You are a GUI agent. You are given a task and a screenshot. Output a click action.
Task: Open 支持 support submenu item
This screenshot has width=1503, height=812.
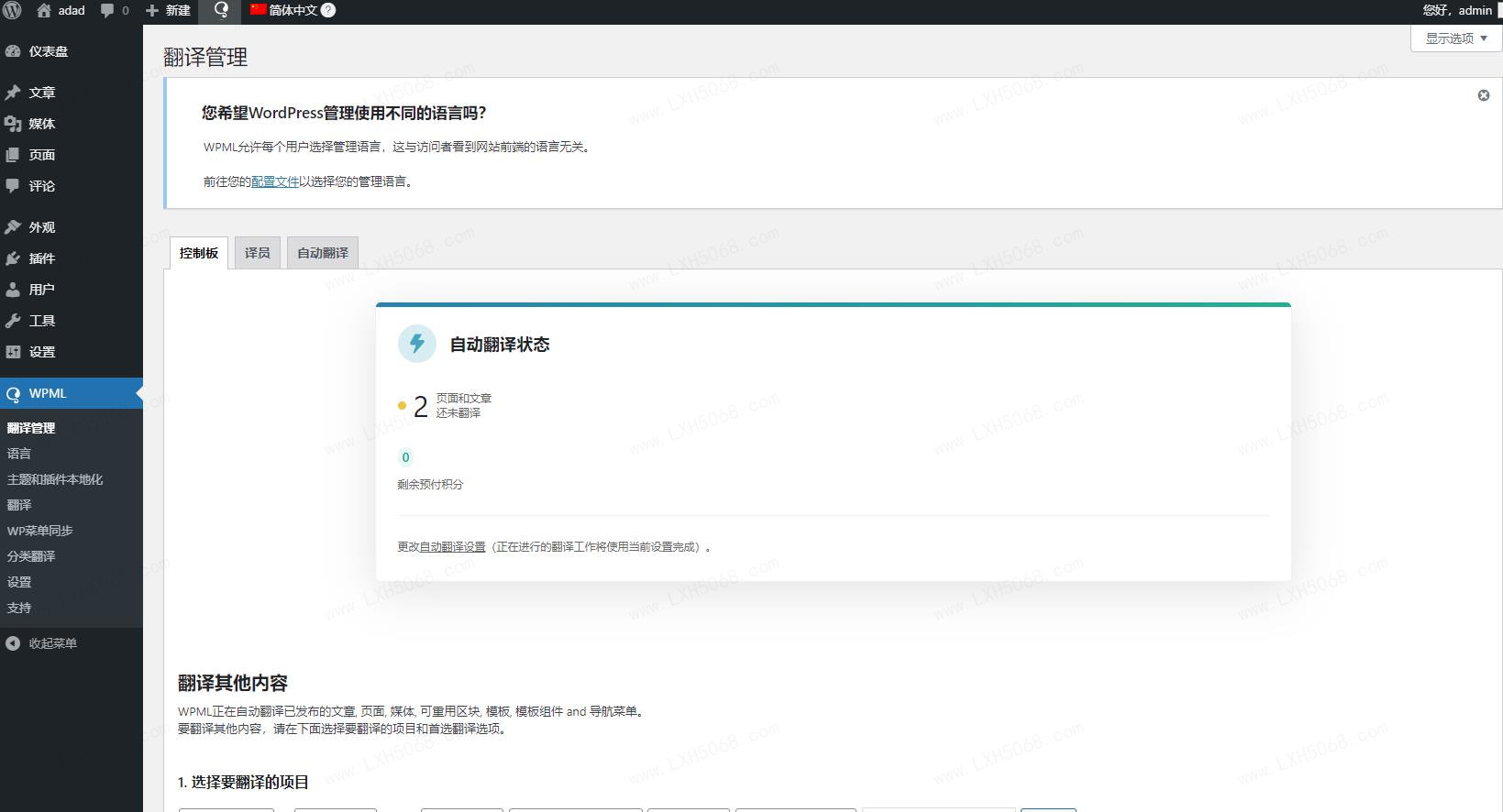point(19,608)
